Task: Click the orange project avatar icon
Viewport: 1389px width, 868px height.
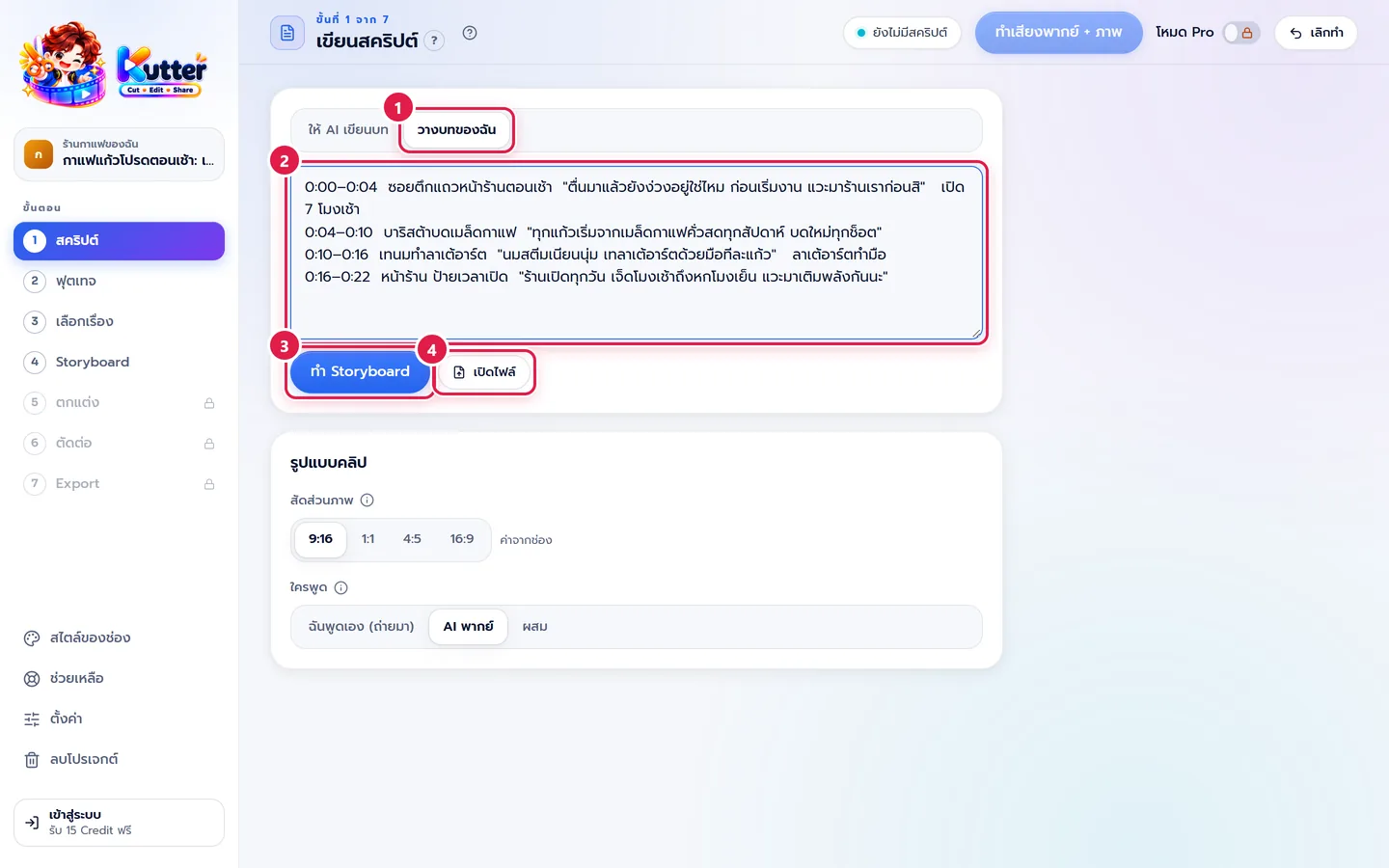Action: click(x=39, y=154)
